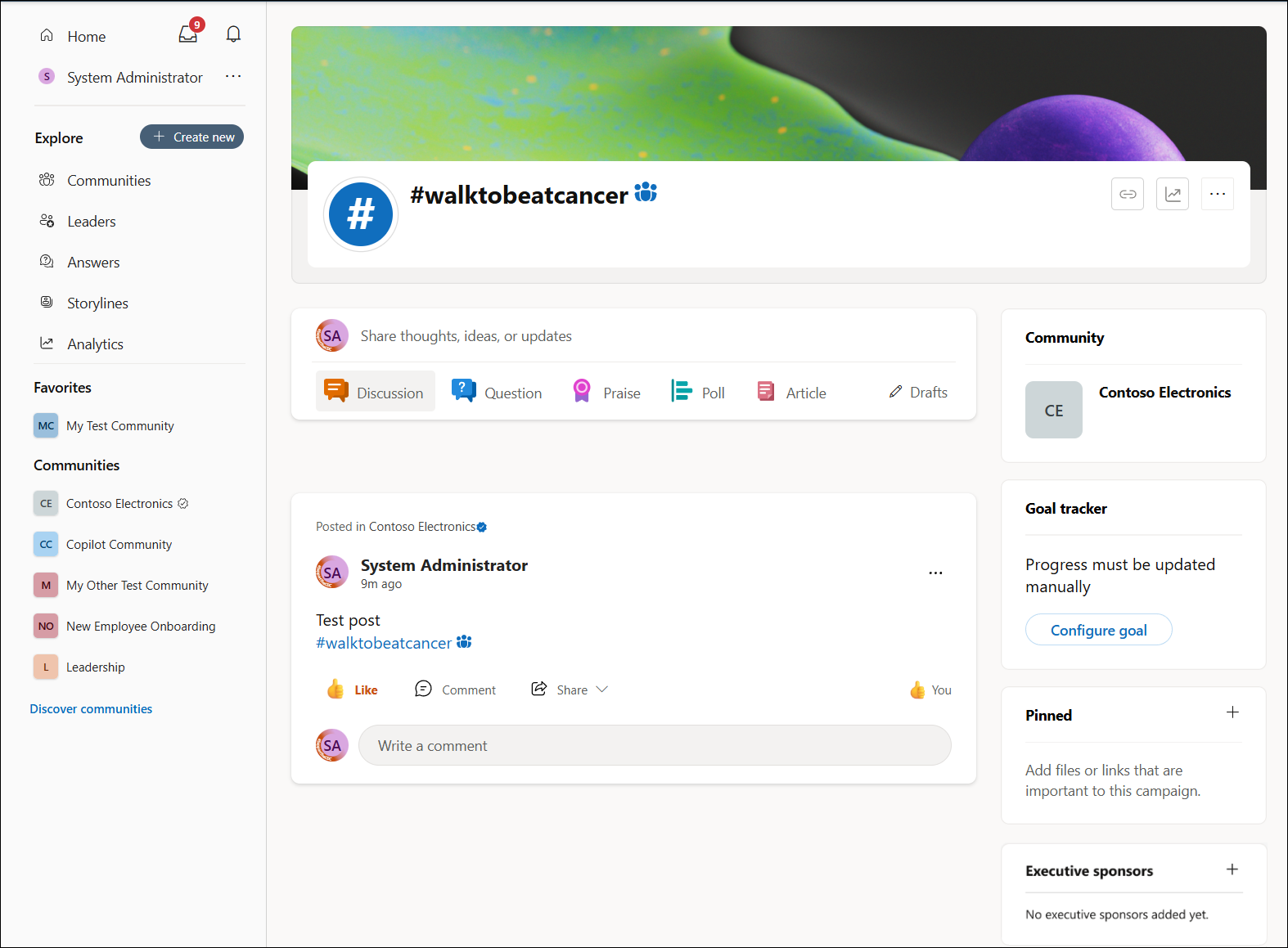The height and width of the screenshot is (948, 1288).
Task: Open the inbox with 9 notifications
Action: click(189, 34)
